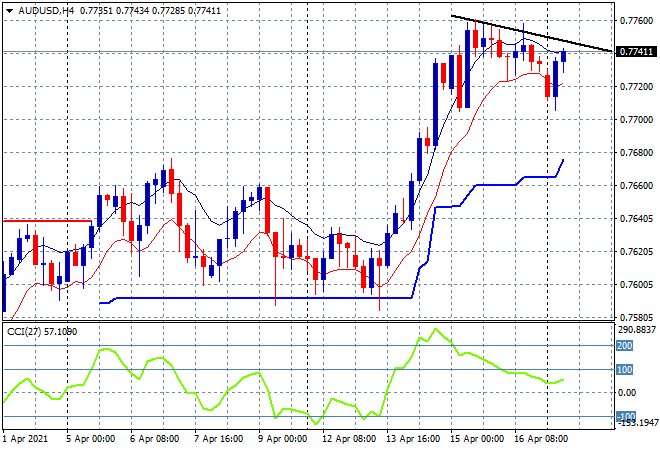Click the 0.75805 price axis label
Screen dimensions: 660x450
pos(636,317)
